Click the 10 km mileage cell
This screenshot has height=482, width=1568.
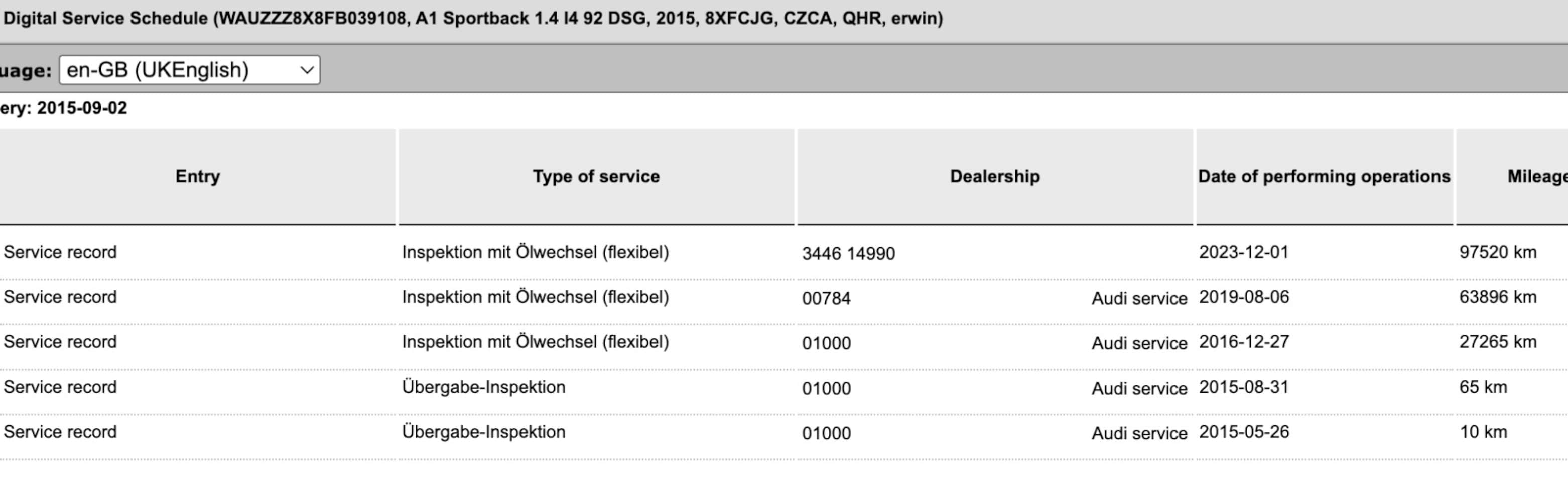click(x=1483, y=432)
